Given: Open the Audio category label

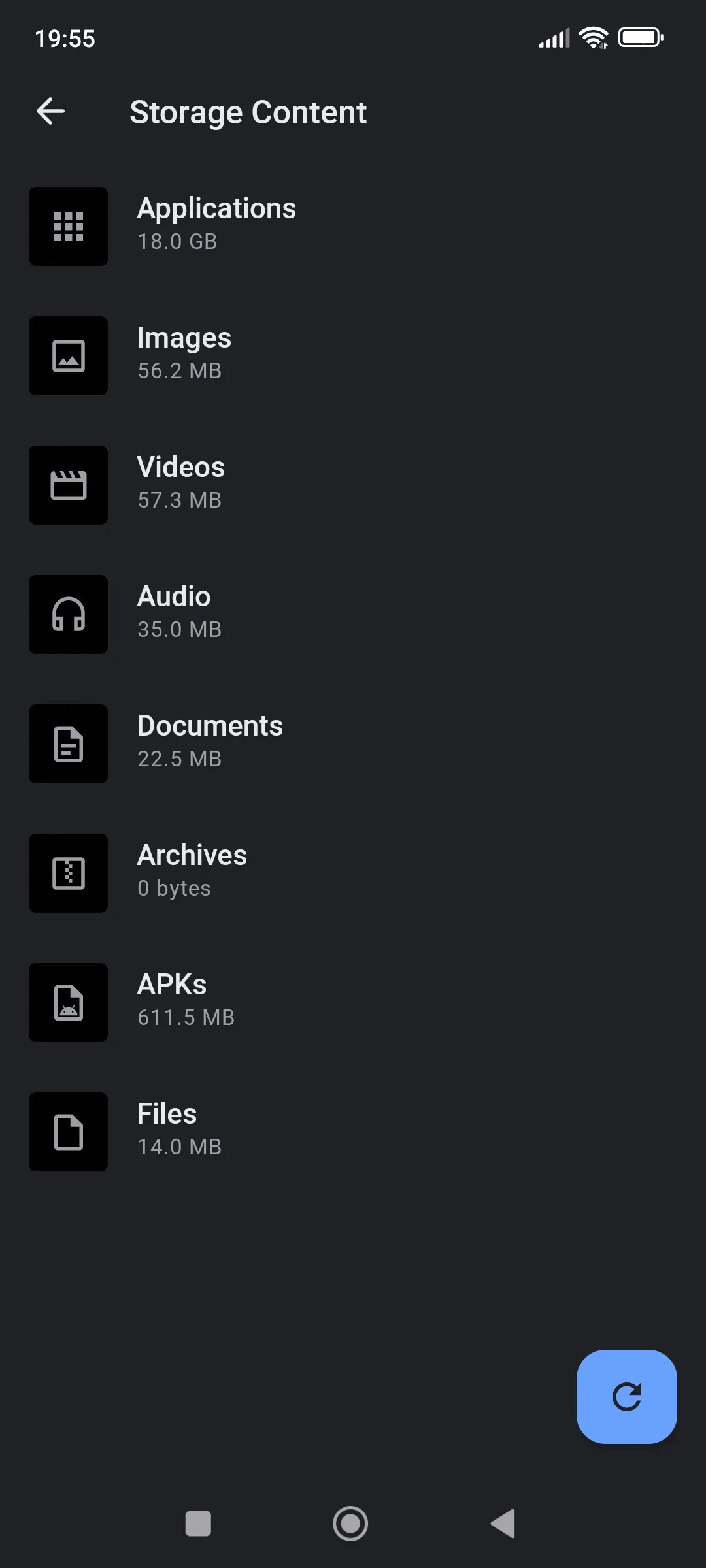Looking at the screenshot, I should click(x=174, y=596).
